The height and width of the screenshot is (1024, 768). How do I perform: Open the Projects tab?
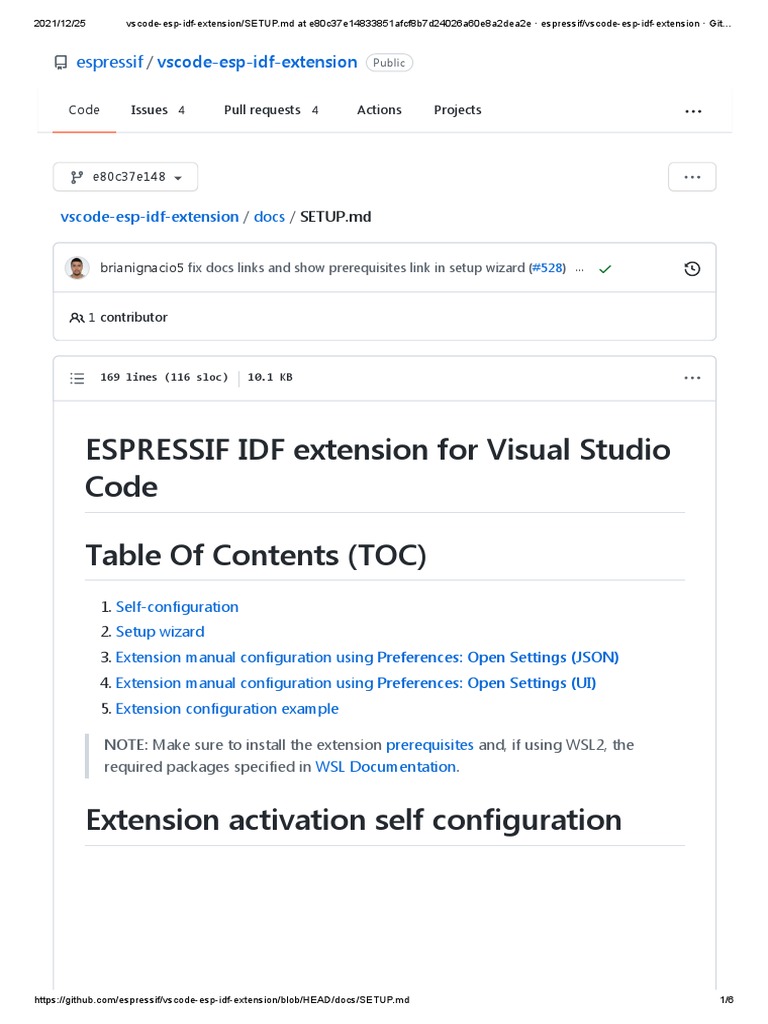click(x=457, y=110)
